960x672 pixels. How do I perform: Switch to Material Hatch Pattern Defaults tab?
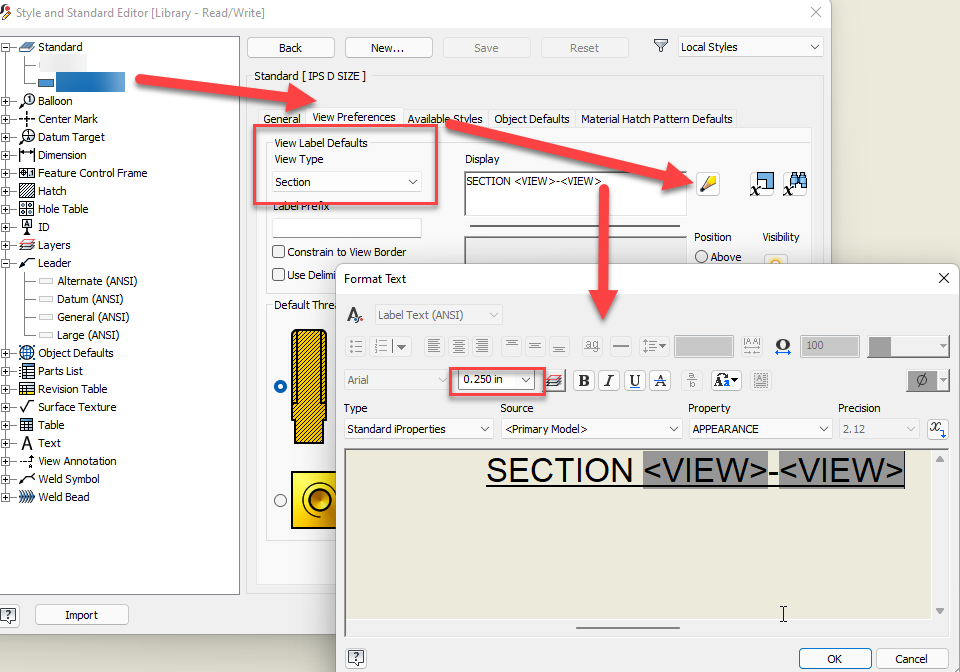(x=656, y=119)
